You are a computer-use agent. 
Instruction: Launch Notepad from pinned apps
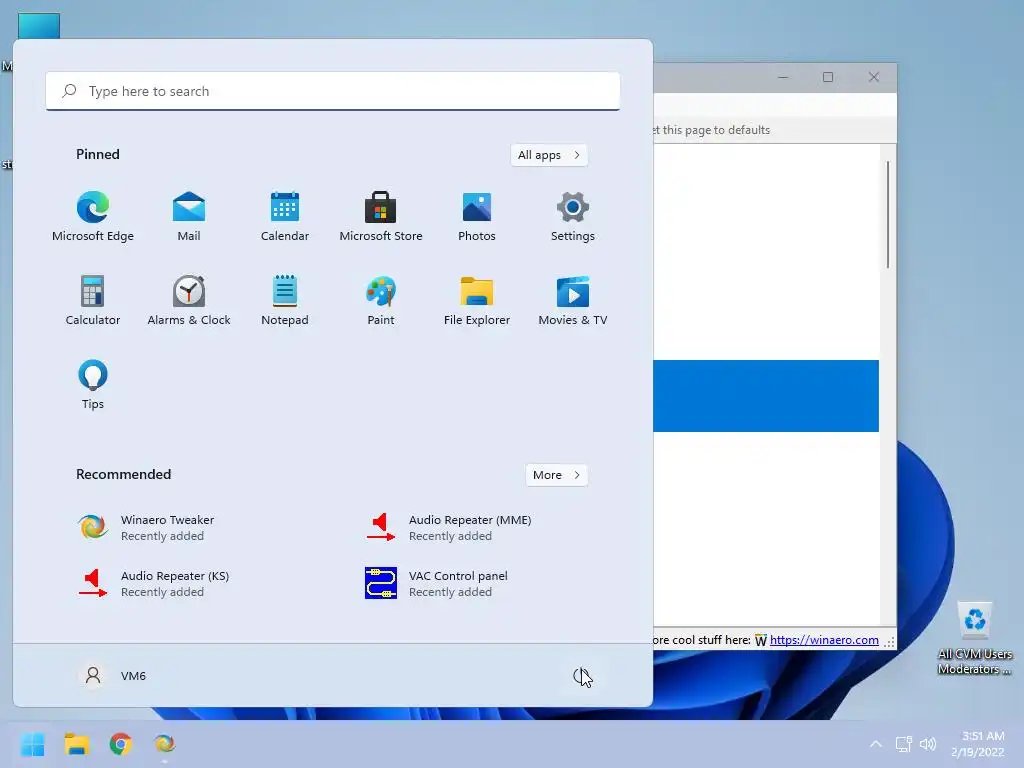[285, 301]
